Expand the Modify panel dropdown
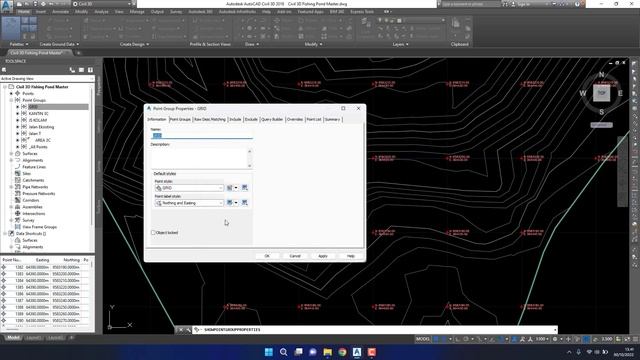 (313, 44)
